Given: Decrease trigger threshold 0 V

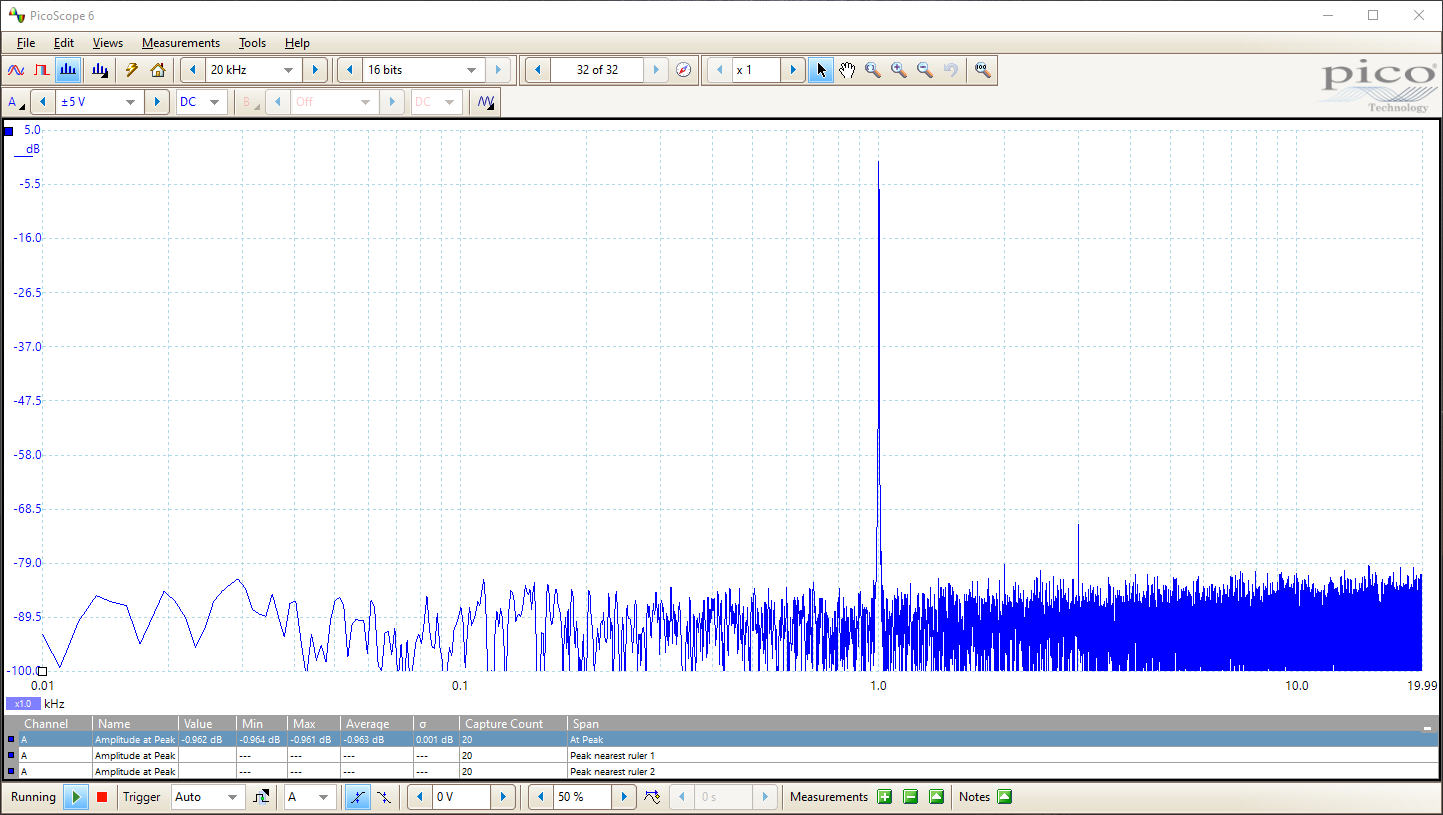Looking at the screenshot, I should click(420, 797).
